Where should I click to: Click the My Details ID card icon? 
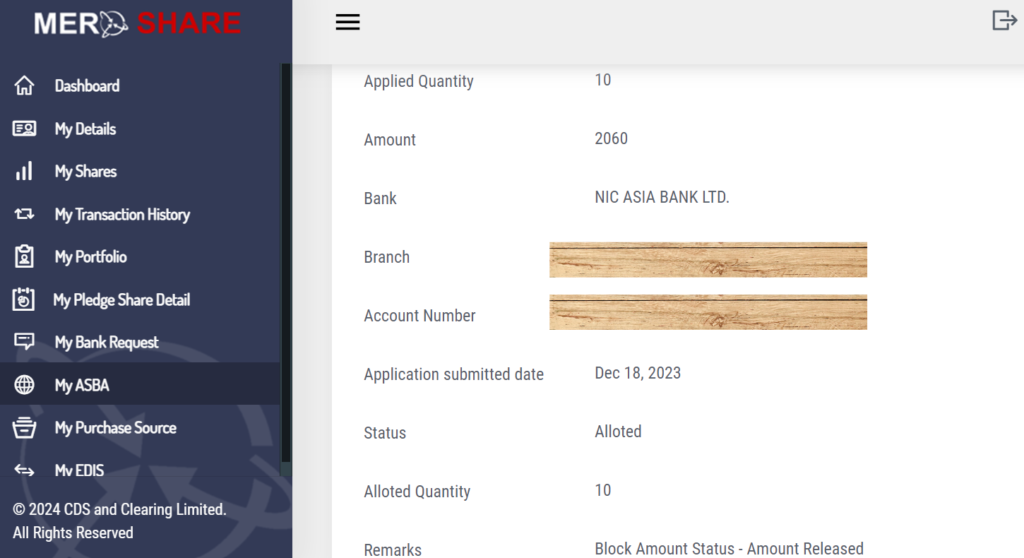[x=24, y=129]
